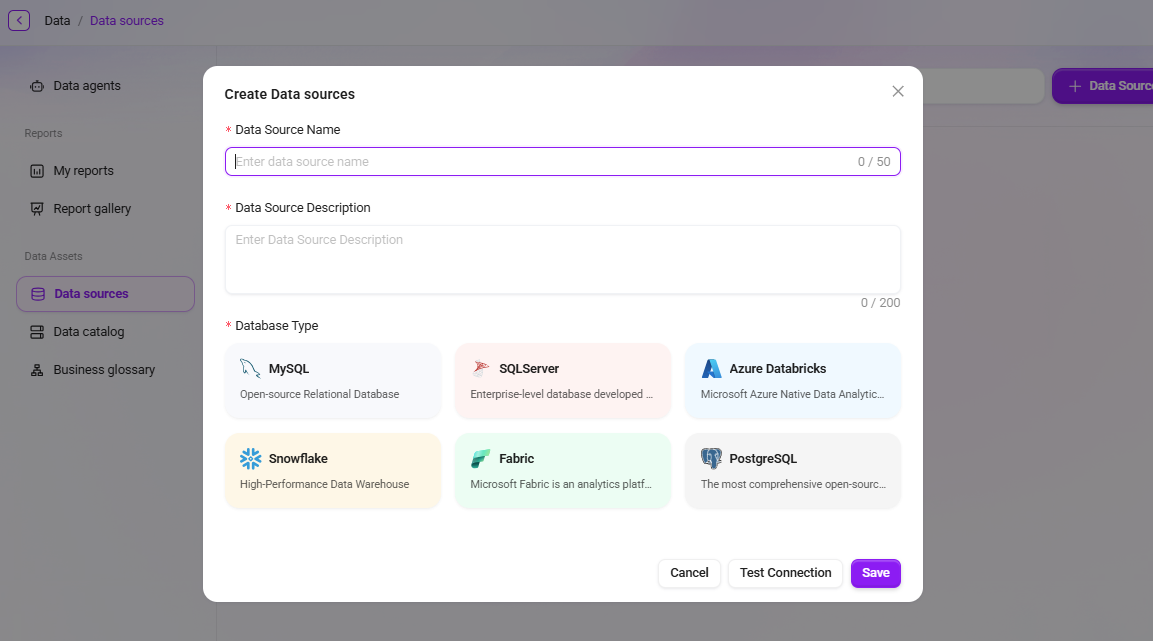This screenshot has width=1153, height=641.
Task: Click the My reports chart icon
Action: [37, 171]
